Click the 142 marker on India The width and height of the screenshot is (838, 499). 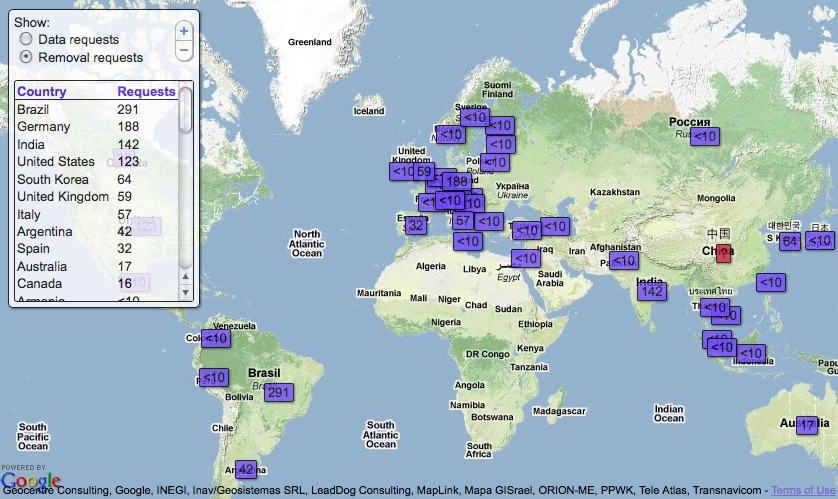pos(652,291)
